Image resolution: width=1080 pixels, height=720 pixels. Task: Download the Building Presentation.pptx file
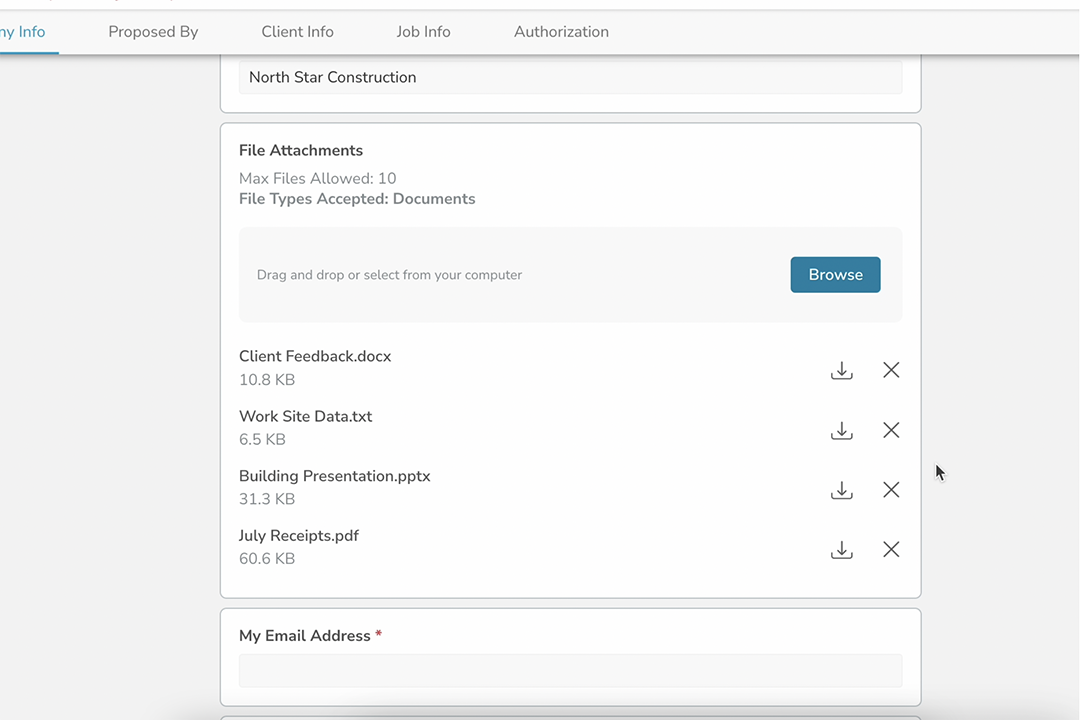[x=841, y=490]
